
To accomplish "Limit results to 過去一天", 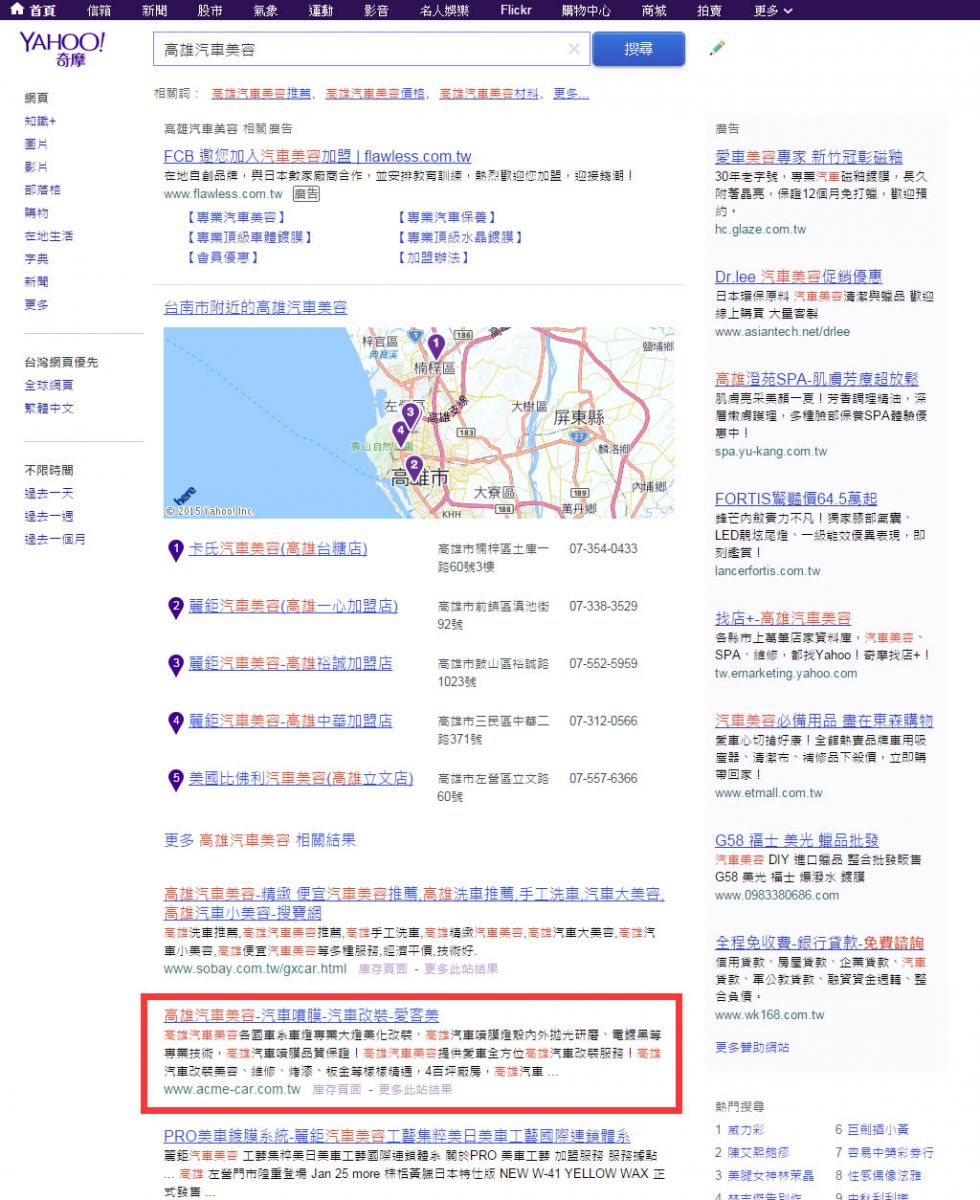I will (x=49, y=493).
